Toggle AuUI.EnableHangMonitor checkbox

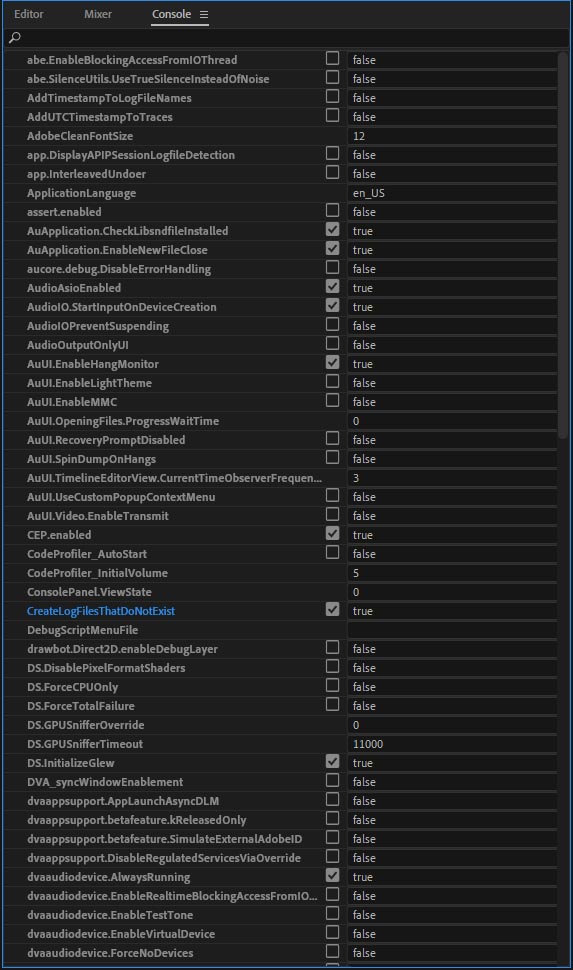coord(332,363)
